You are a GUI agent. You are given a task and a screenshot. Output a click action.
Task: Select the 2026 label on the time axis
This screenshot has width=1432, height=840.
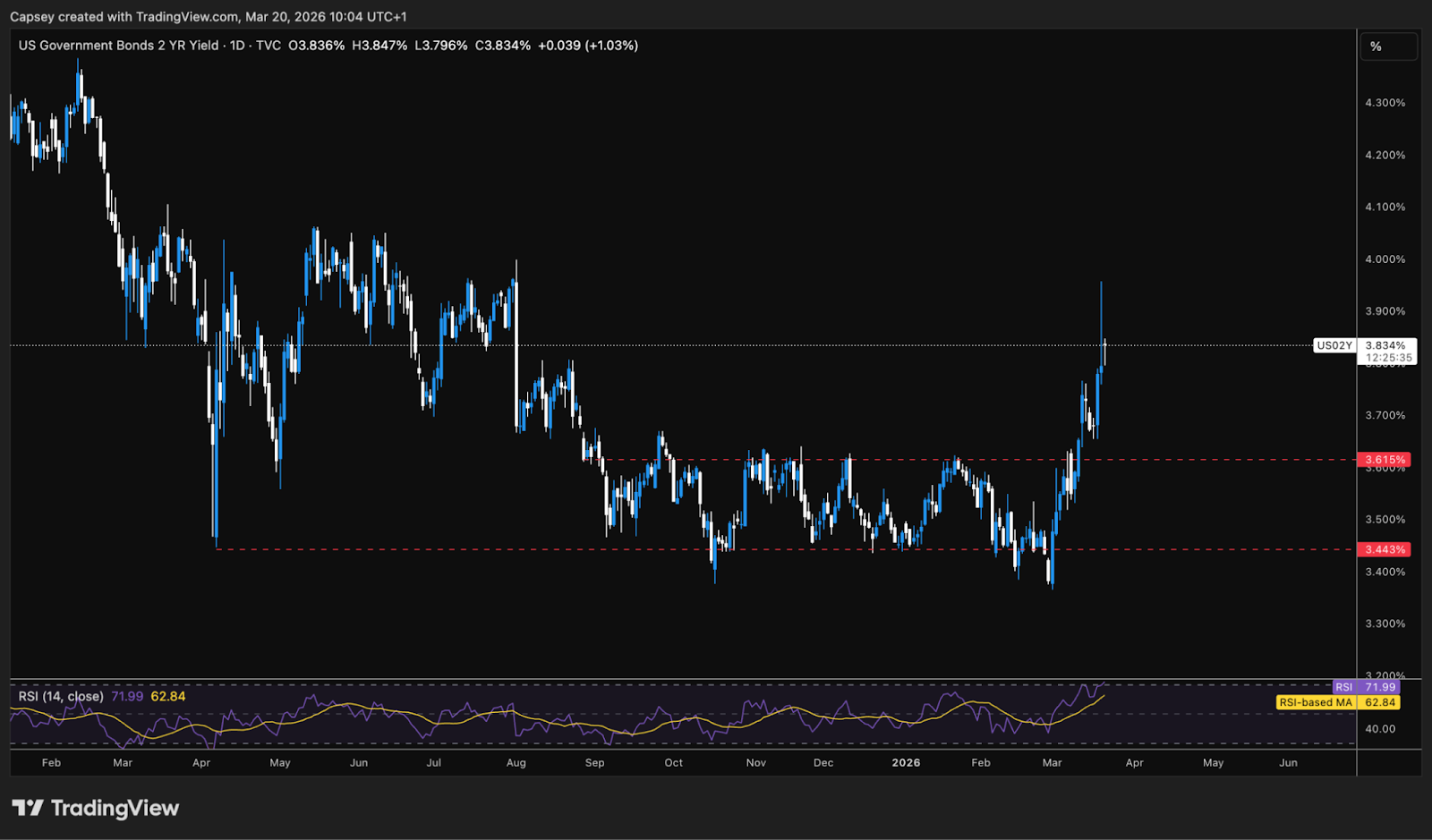coord(905,763)
